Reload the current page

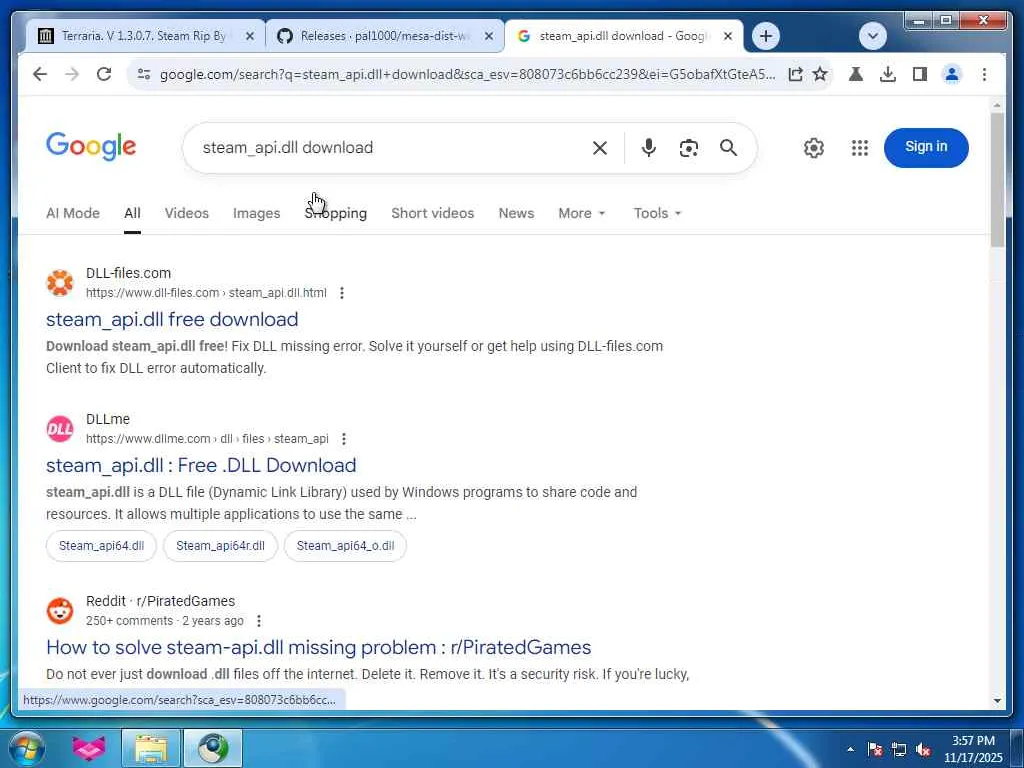click(104, 74)
